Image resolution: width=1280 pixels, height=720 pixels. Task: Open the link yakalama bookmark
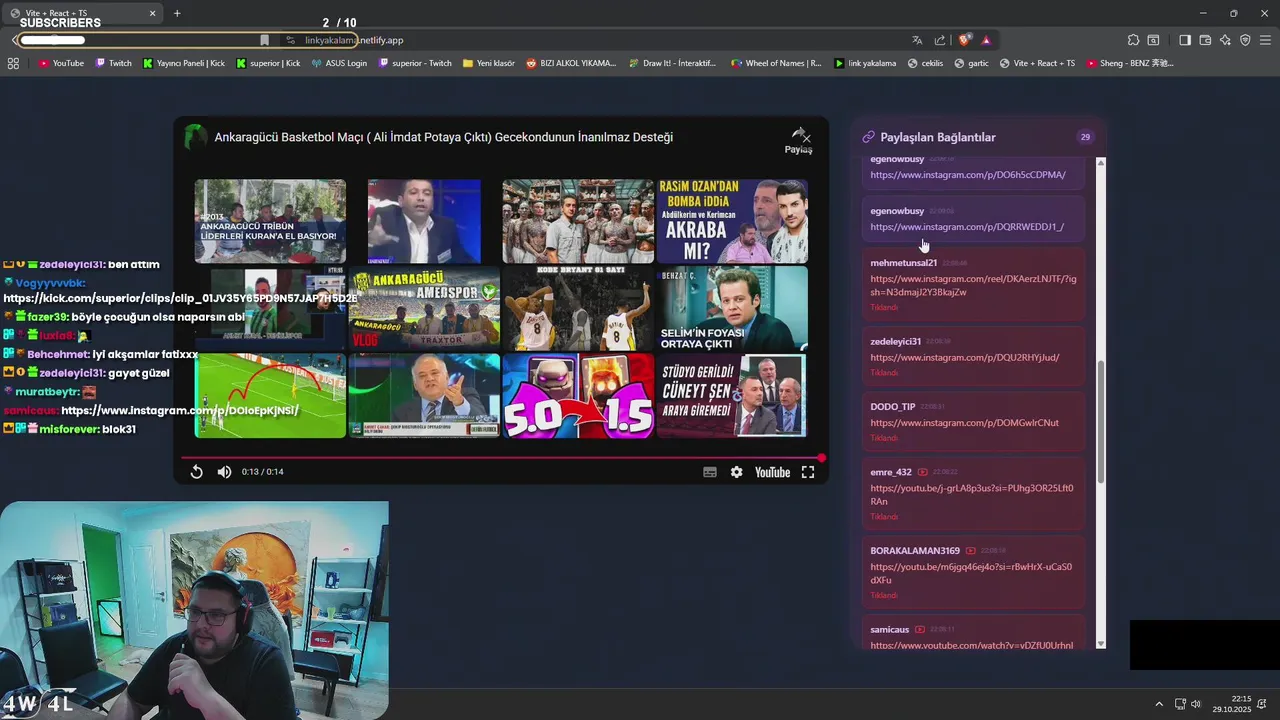865,63
